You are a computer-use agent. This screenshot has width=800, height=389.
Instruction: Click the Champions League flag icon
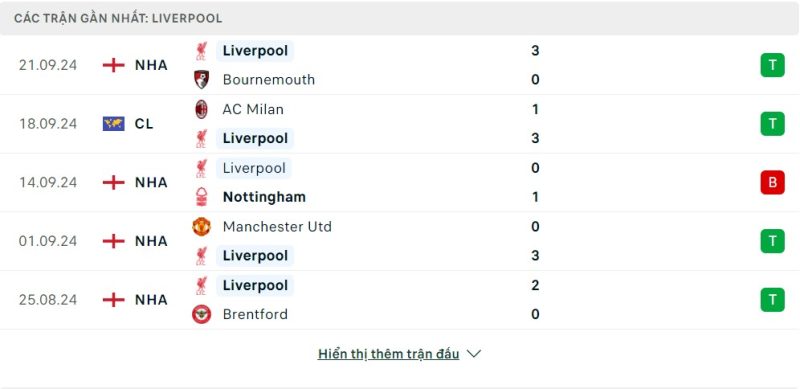(113, 124)
